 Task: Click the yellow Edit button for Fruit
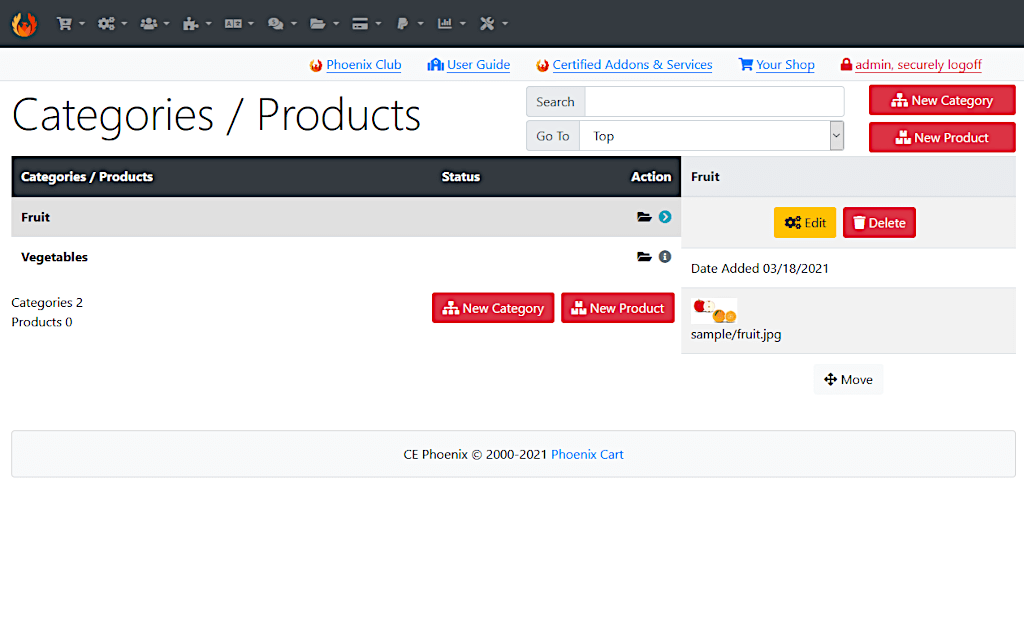[x=804, y=223]
